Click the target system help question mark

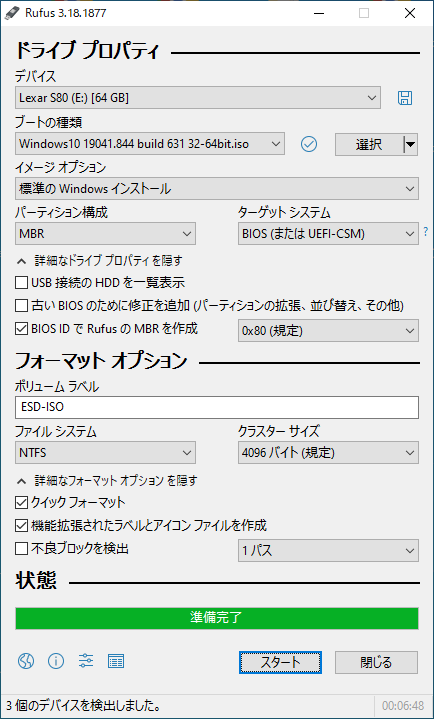(426, 232)
